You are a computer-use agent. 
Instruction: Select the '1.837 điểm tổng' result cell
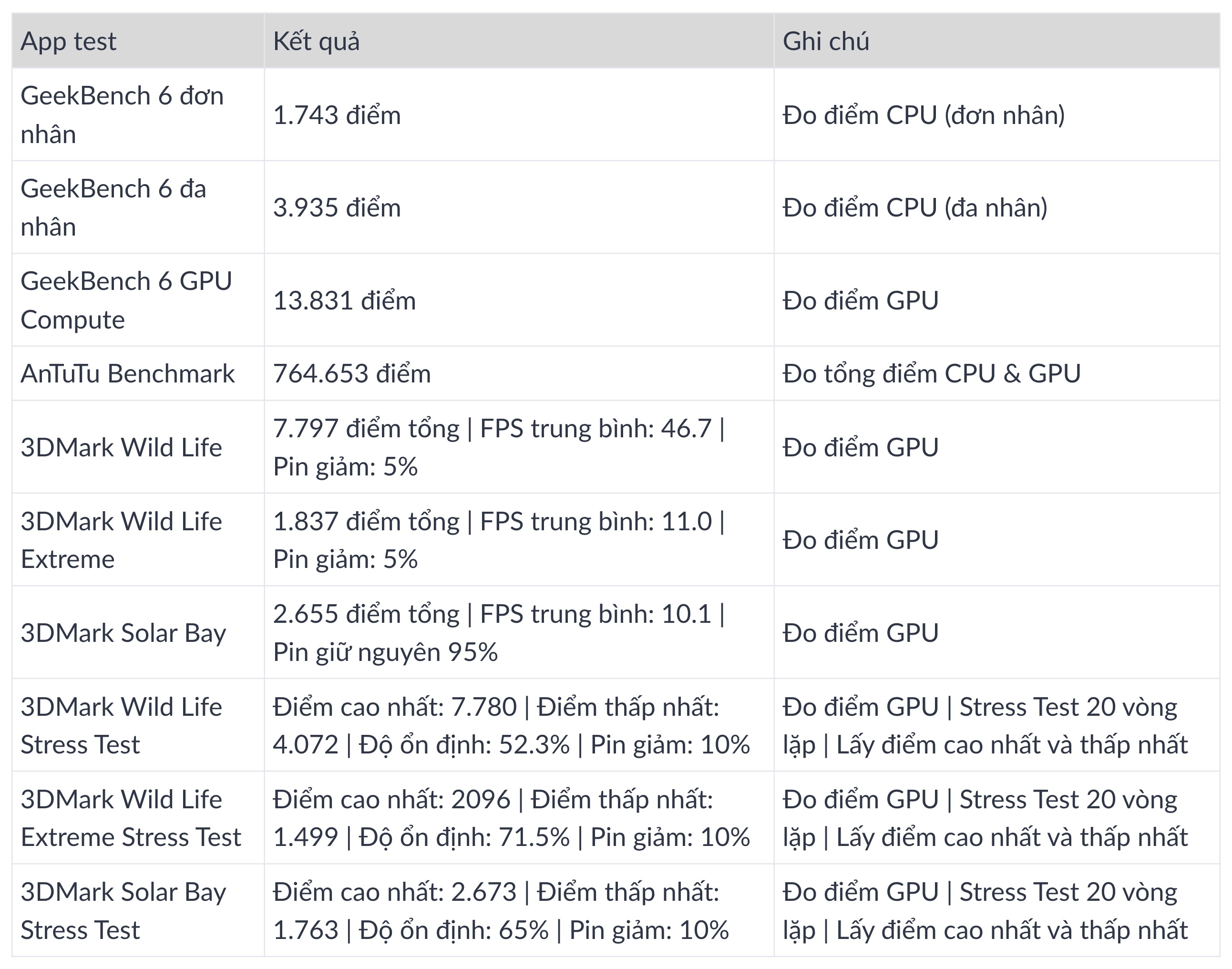(x=519, y=539)
